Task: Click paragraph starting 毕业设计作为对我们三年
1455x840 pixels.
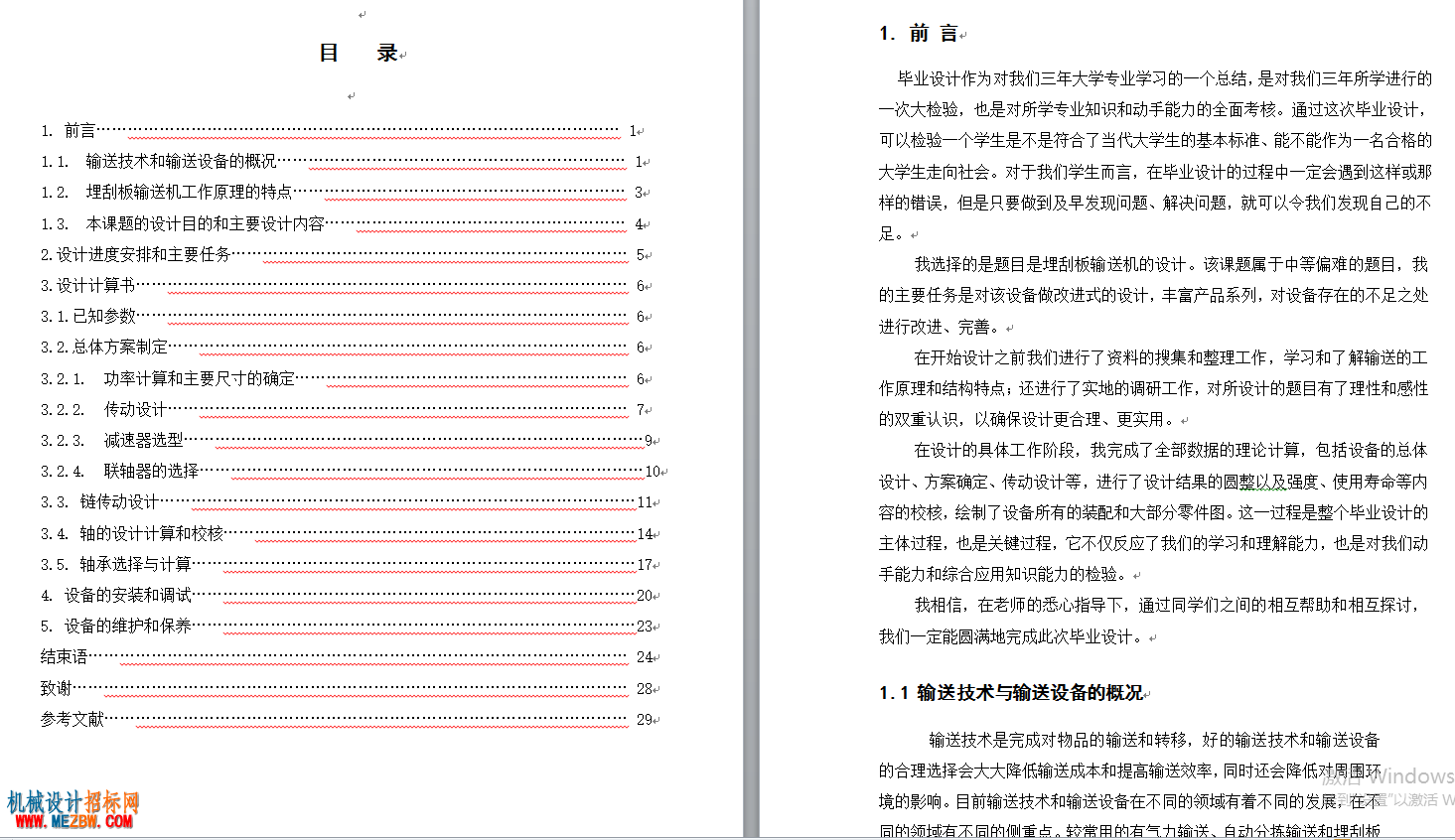Action: 1155,156
